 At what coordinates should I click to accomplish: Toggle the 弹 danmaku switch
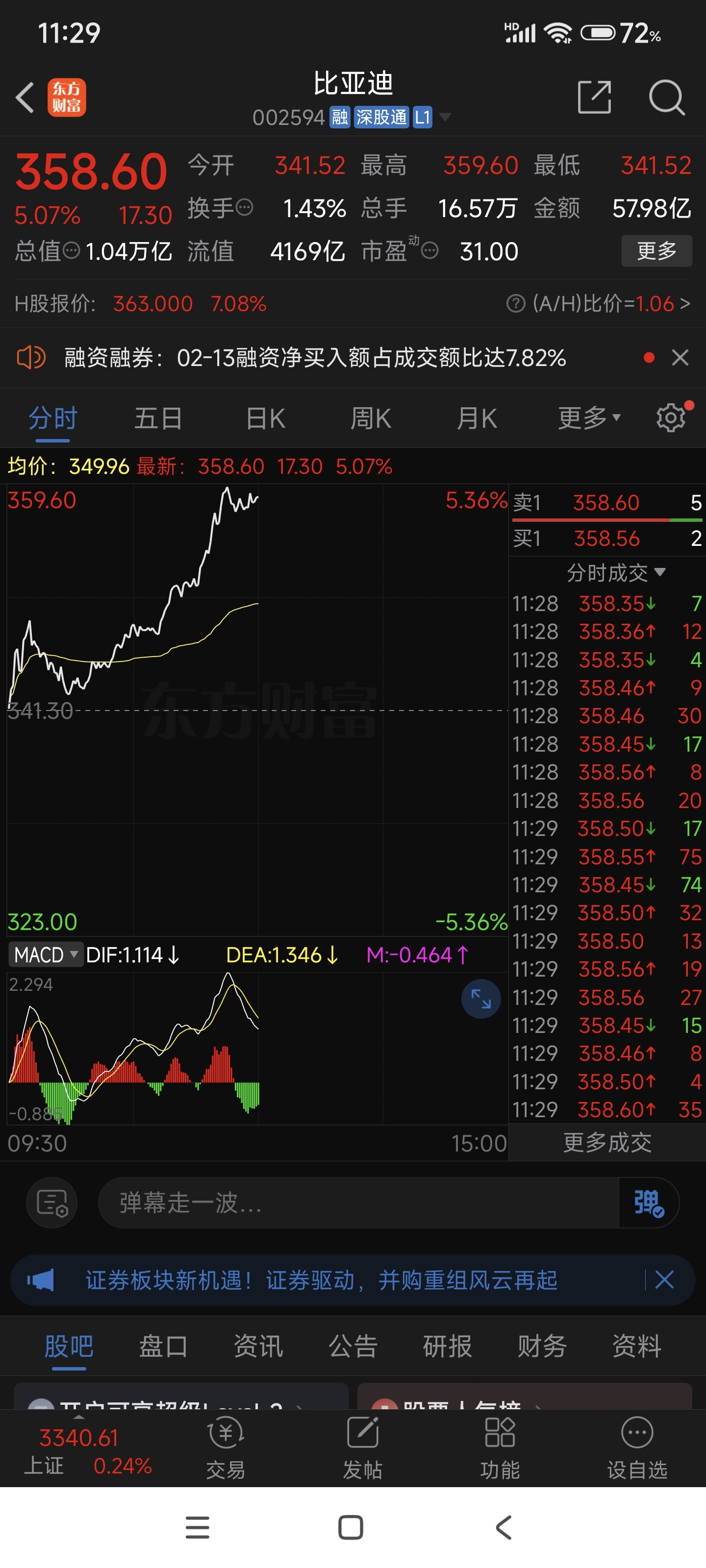click(x=648, y=1203)
